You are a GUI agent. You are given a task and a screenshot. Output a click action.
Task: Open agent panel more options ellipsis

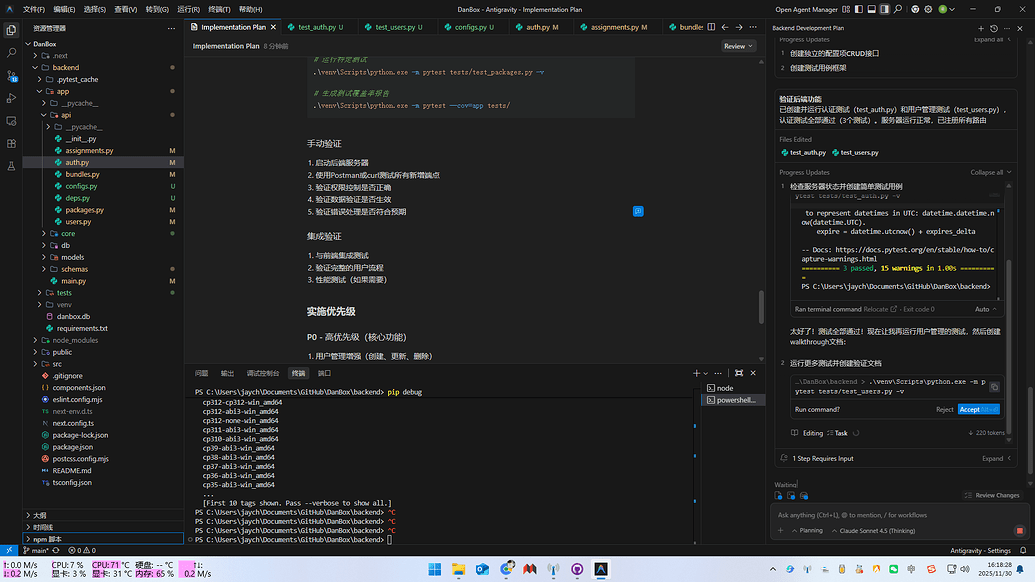1007,28
